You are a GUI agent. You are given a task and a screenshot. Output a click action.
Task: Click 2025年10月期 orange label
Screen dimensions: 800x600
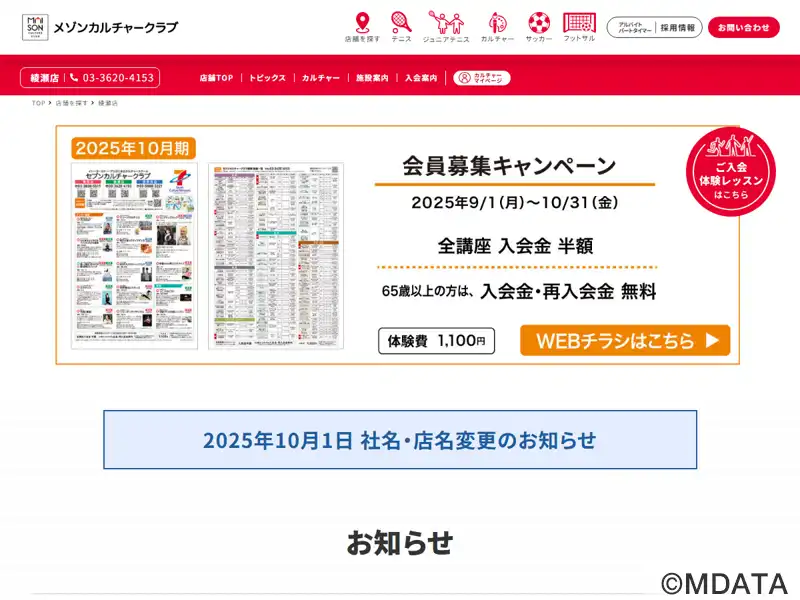(133, 148)
